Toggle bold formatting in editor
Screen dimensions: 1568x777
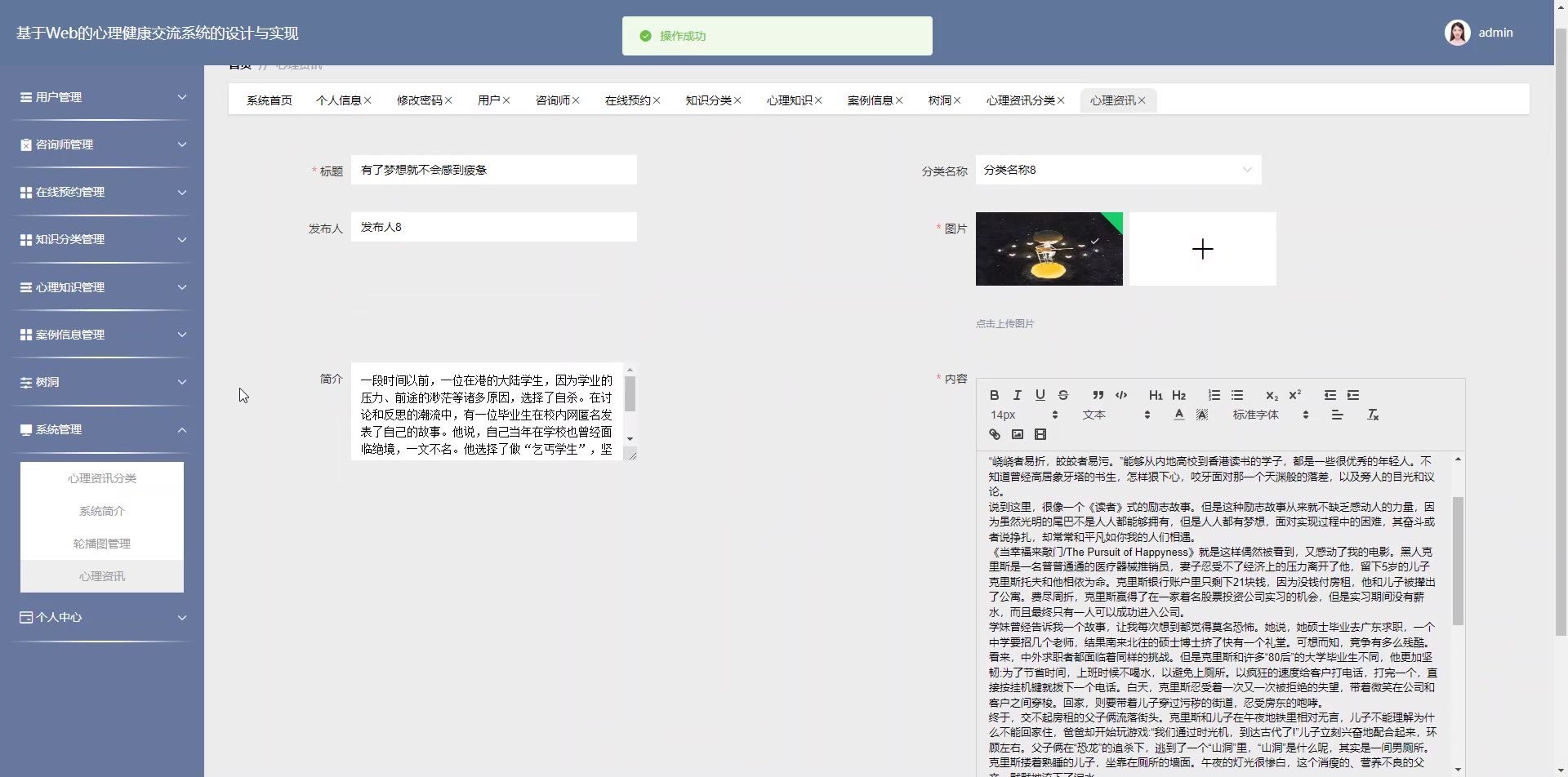(995, 395)
